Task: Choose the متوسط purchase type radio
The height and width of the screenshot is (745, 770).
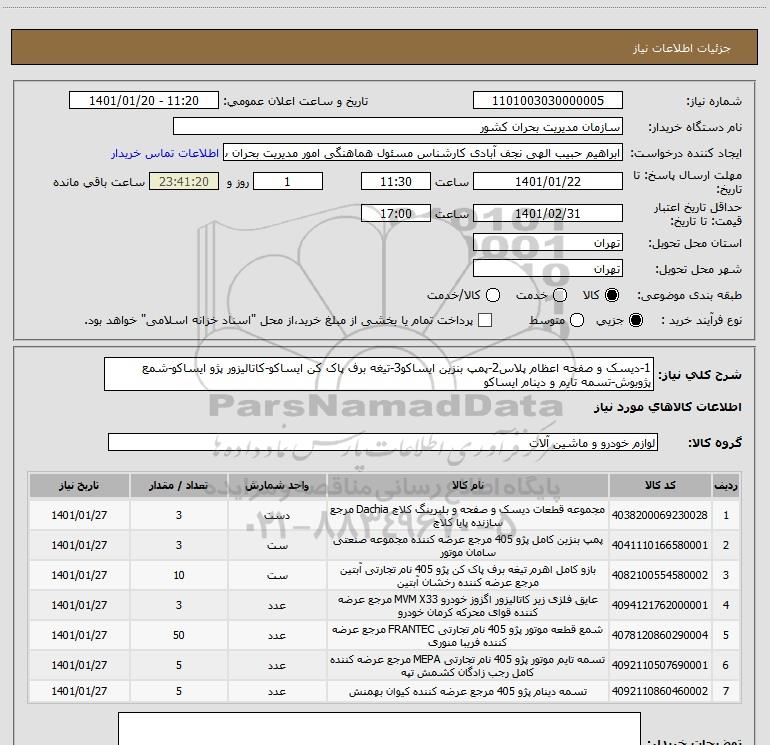Action: pos(577,320)
